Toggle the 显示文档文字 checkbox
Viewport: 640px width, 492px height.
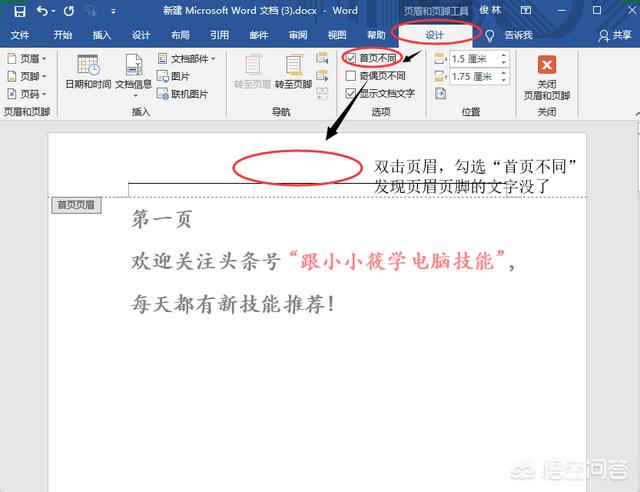click(x=351, y=94)
